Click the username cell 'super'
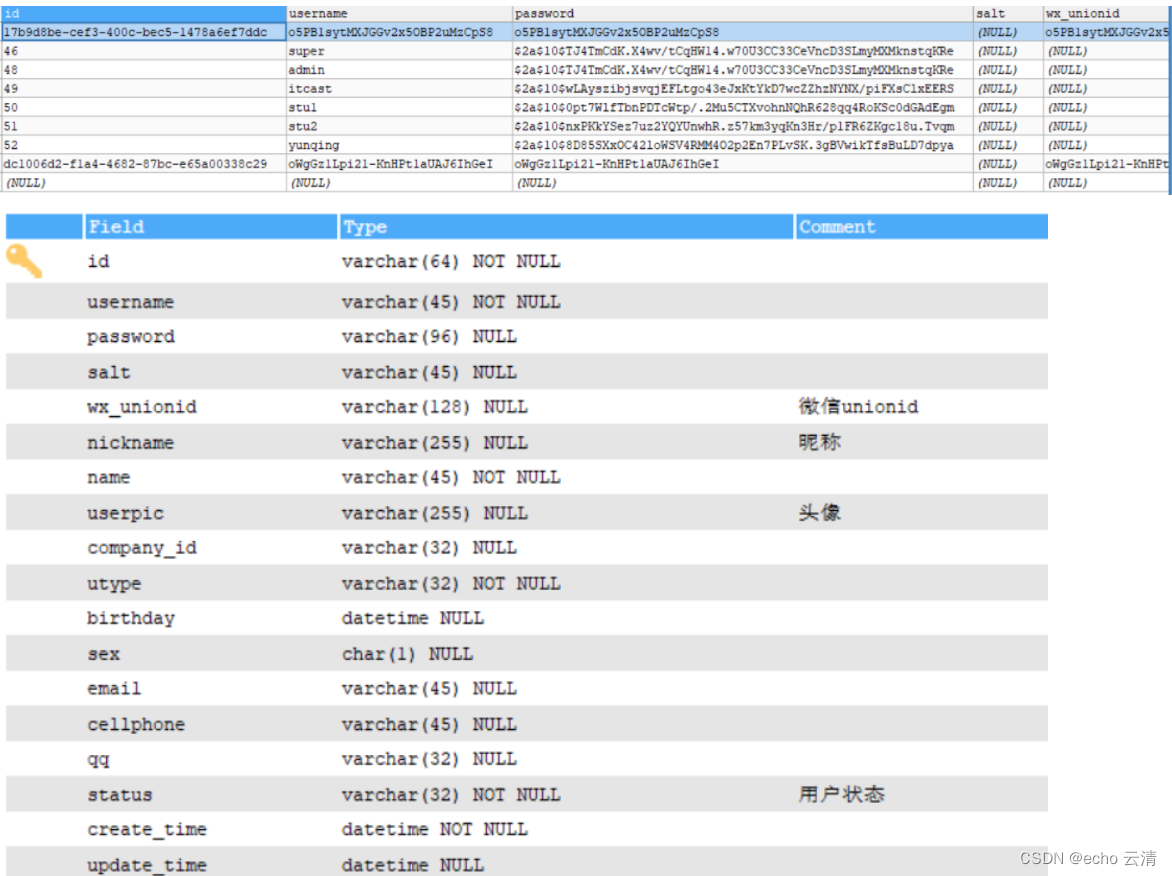 click(400, 51)
